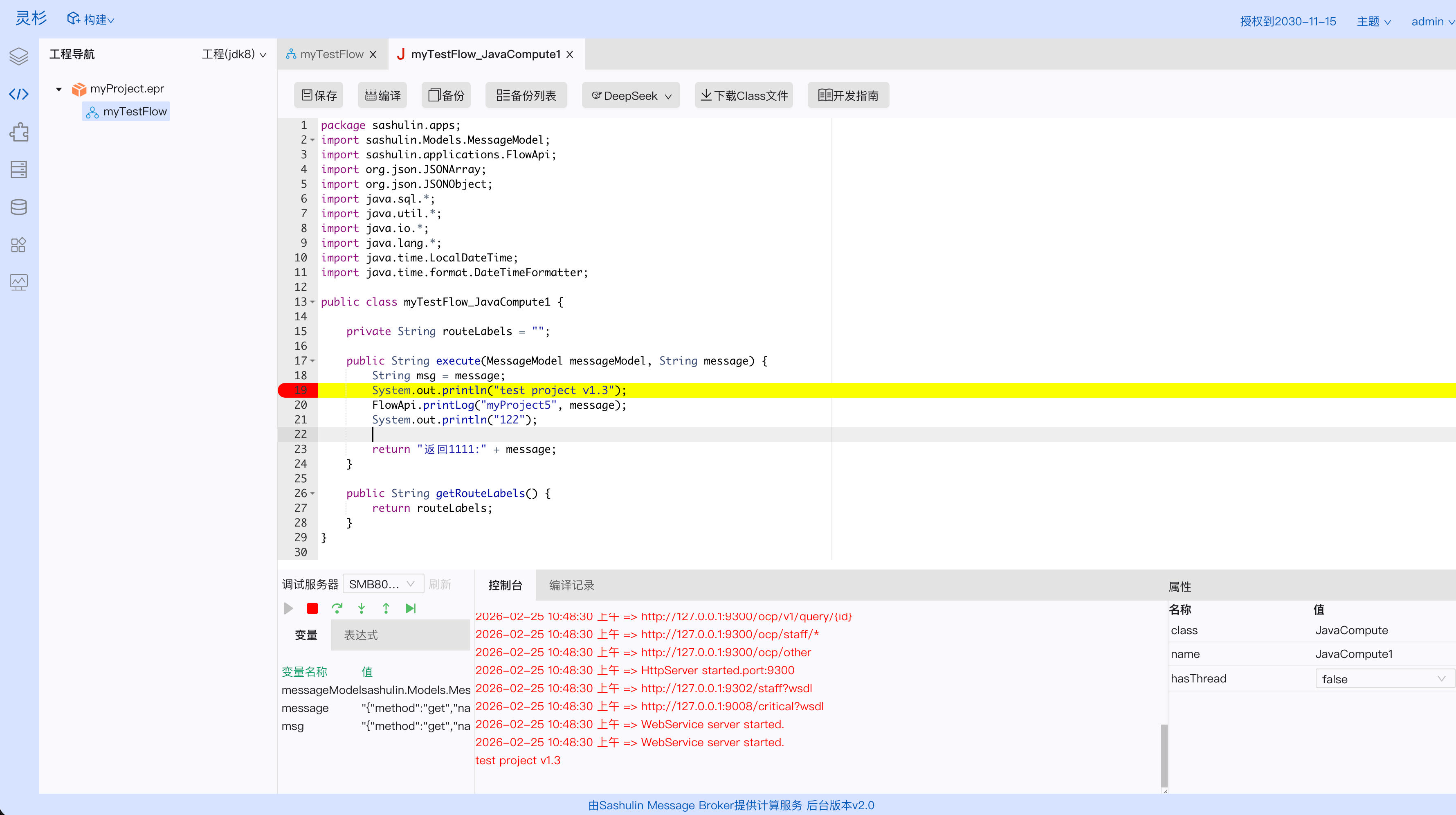Screen dimensions: 1456x815
Task: Open the code view sidebar icon
Action: [x=19, y=94]
